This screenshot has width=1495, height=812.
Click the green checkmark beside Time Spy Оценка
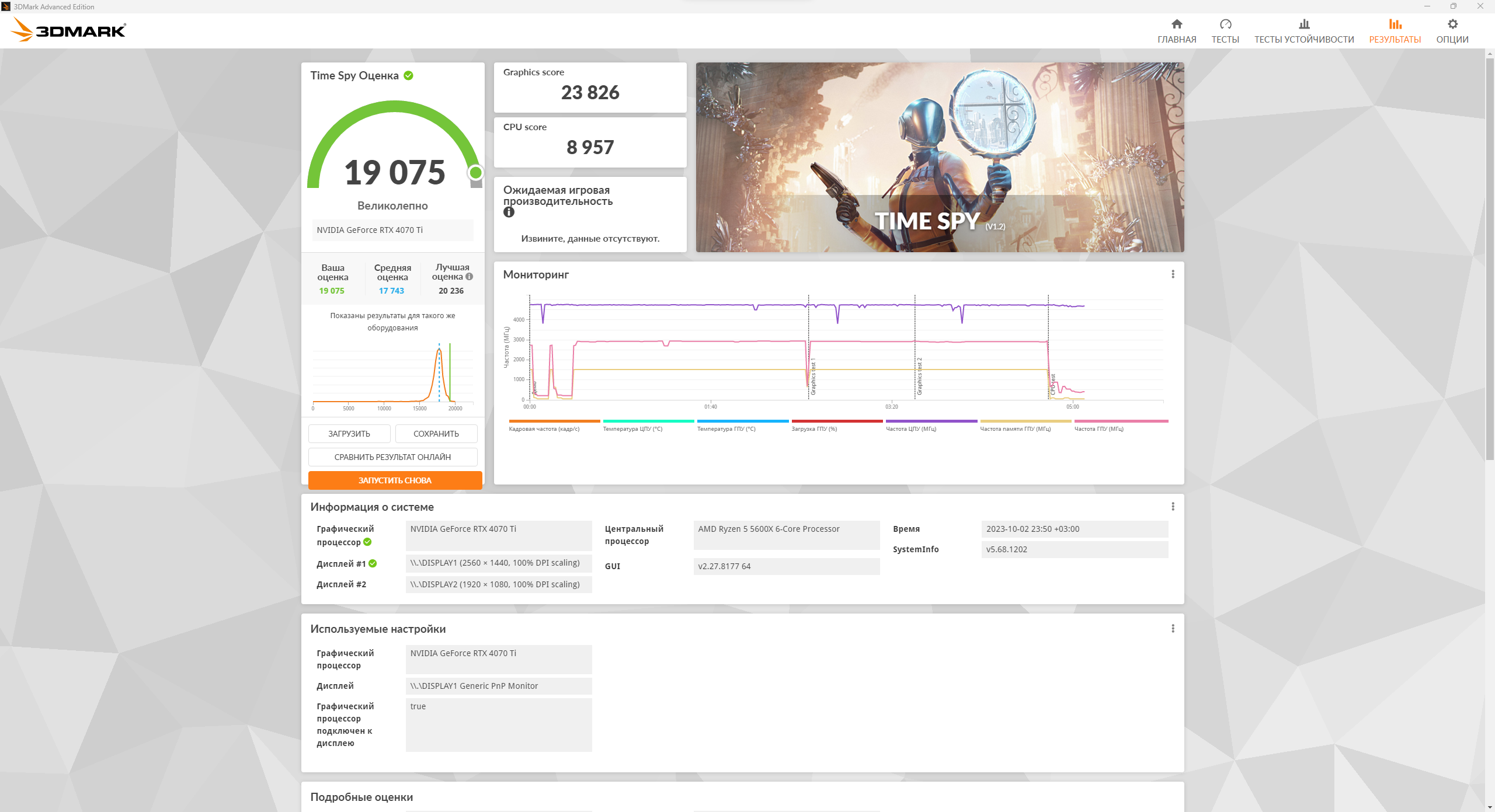(x=409, y=75)
